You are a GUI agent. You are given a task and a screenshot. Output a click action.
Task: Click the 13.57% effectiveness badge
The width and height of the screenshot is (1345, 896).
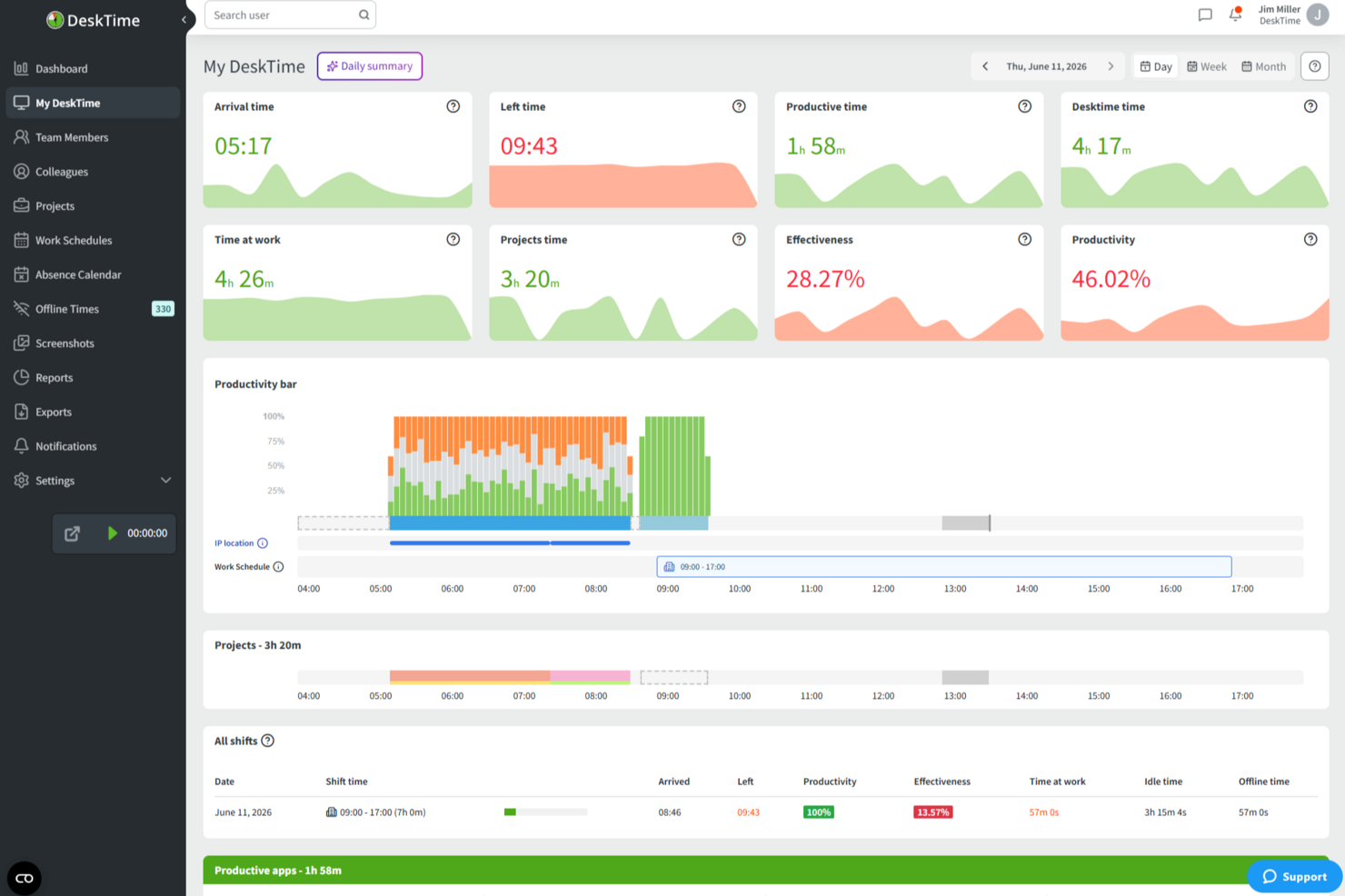click(x=933, y=812)
